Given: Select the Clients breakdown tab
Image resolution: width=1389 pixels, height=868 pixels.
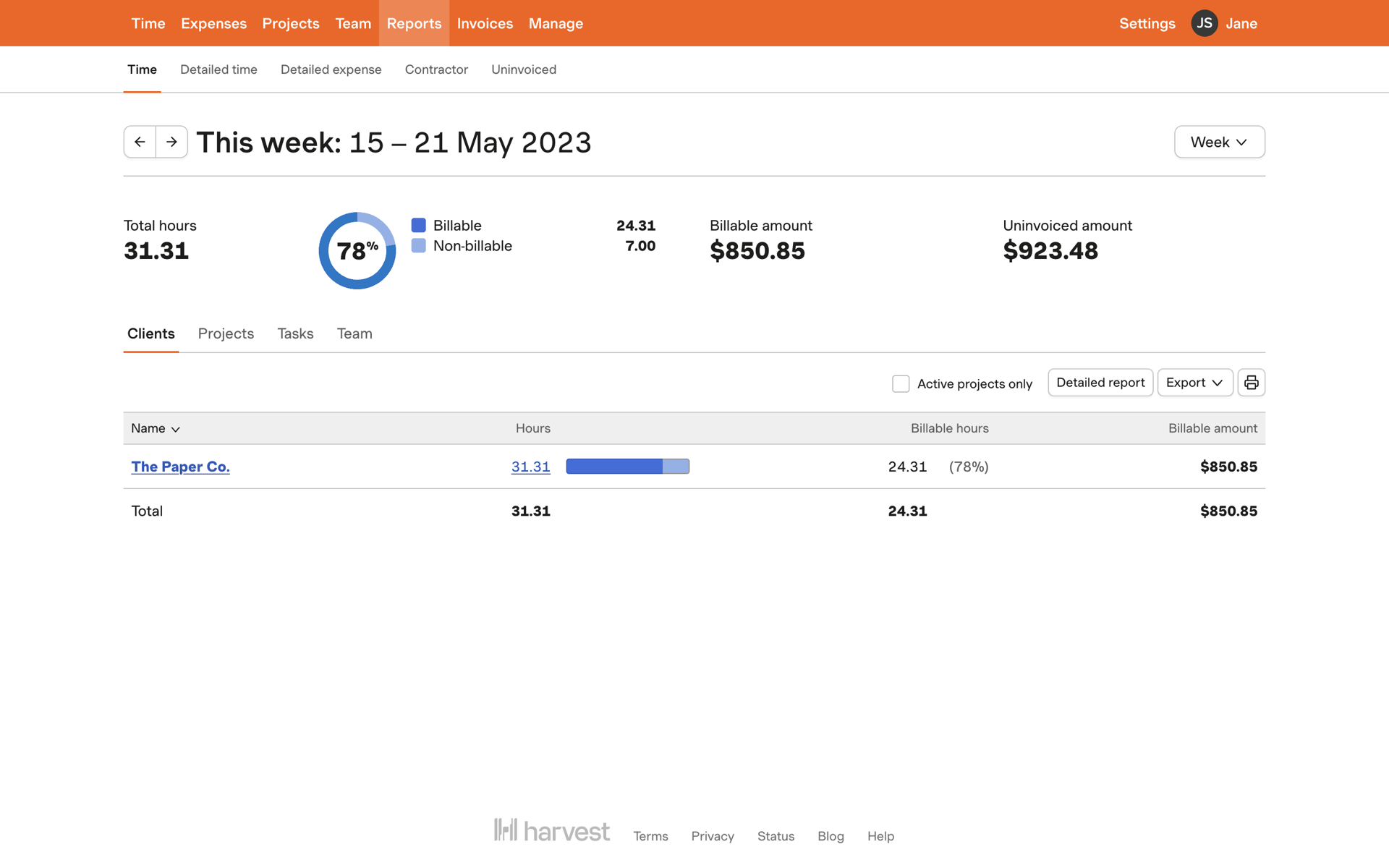Looking at the screenshot, I should coord(151,333).
